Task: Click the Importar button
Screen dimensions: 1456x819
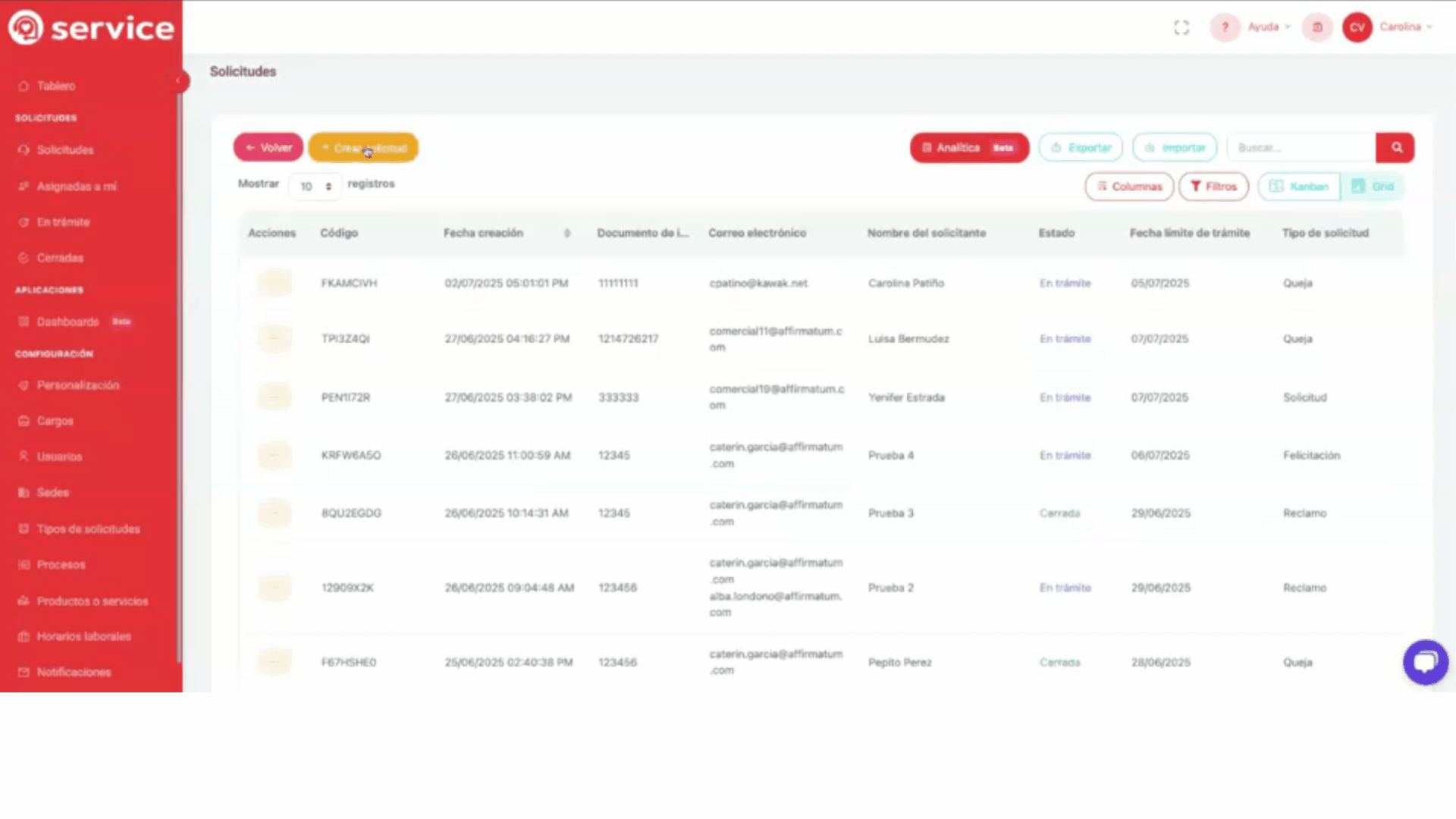Action: point(1175,148)
